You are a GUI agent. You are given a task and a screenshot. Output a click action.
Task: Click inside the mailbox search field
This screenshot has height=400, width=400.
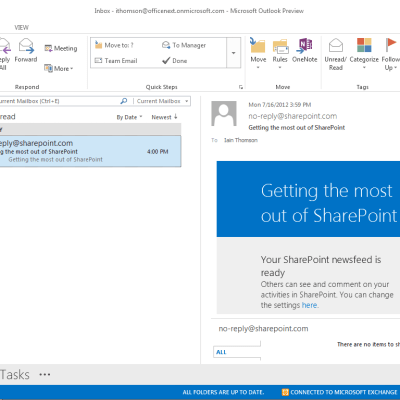[x=58, y=101]
